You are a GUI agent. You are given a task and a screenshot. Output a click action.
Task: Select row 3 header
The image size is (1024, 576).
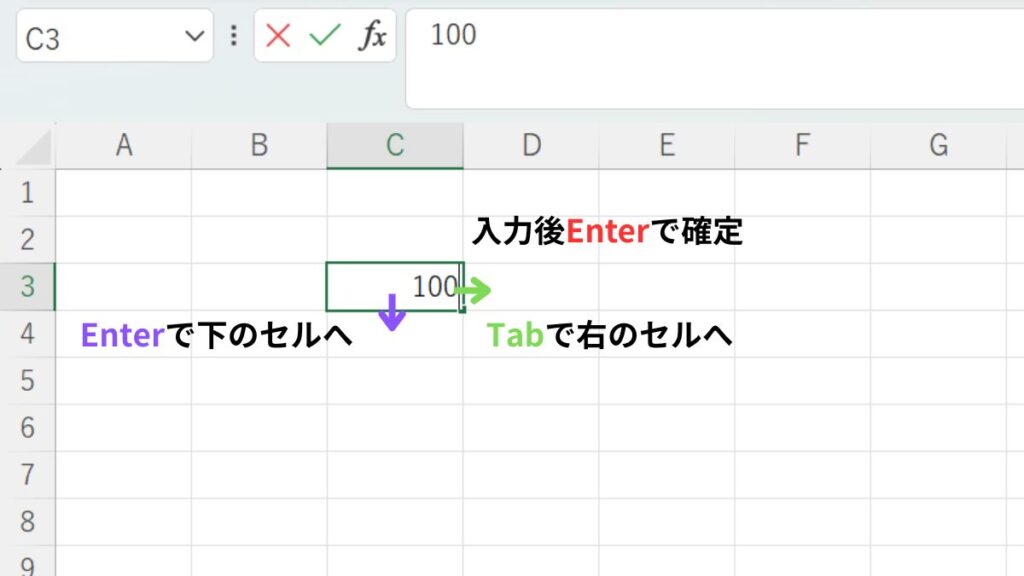tap(27, 287)
